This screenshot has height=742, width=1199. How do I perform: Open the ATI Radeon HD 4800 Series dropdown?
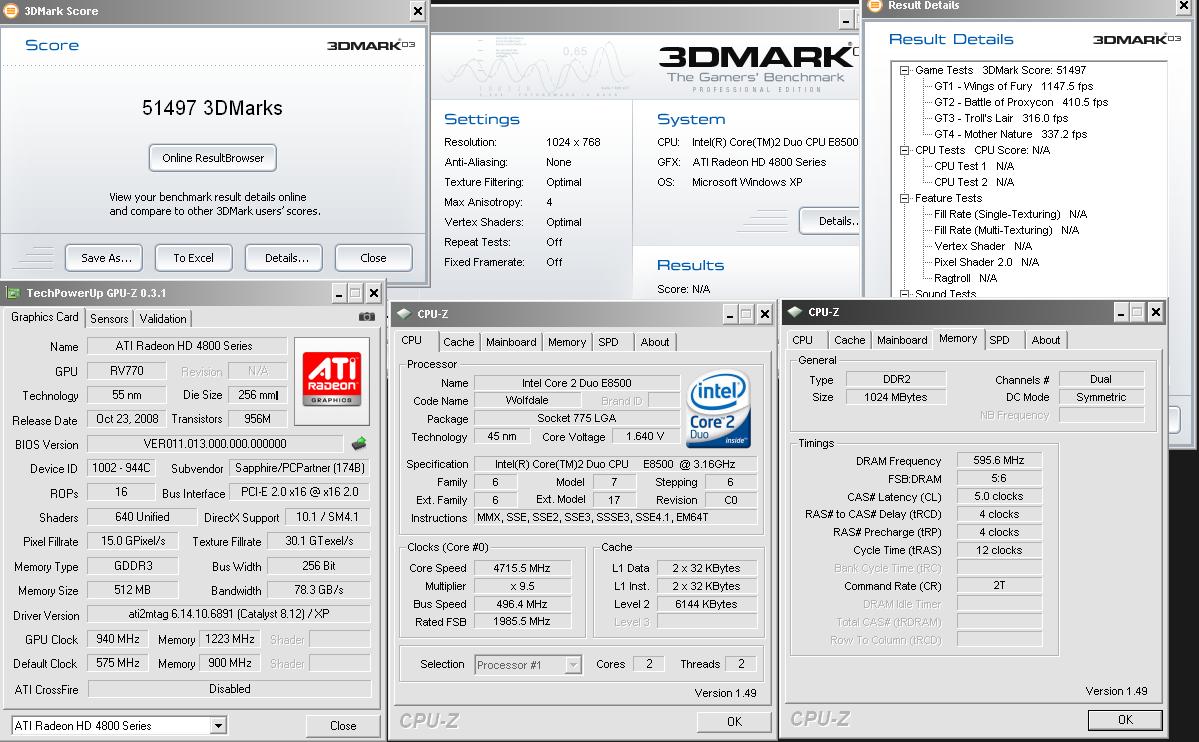tap(218, 725)
